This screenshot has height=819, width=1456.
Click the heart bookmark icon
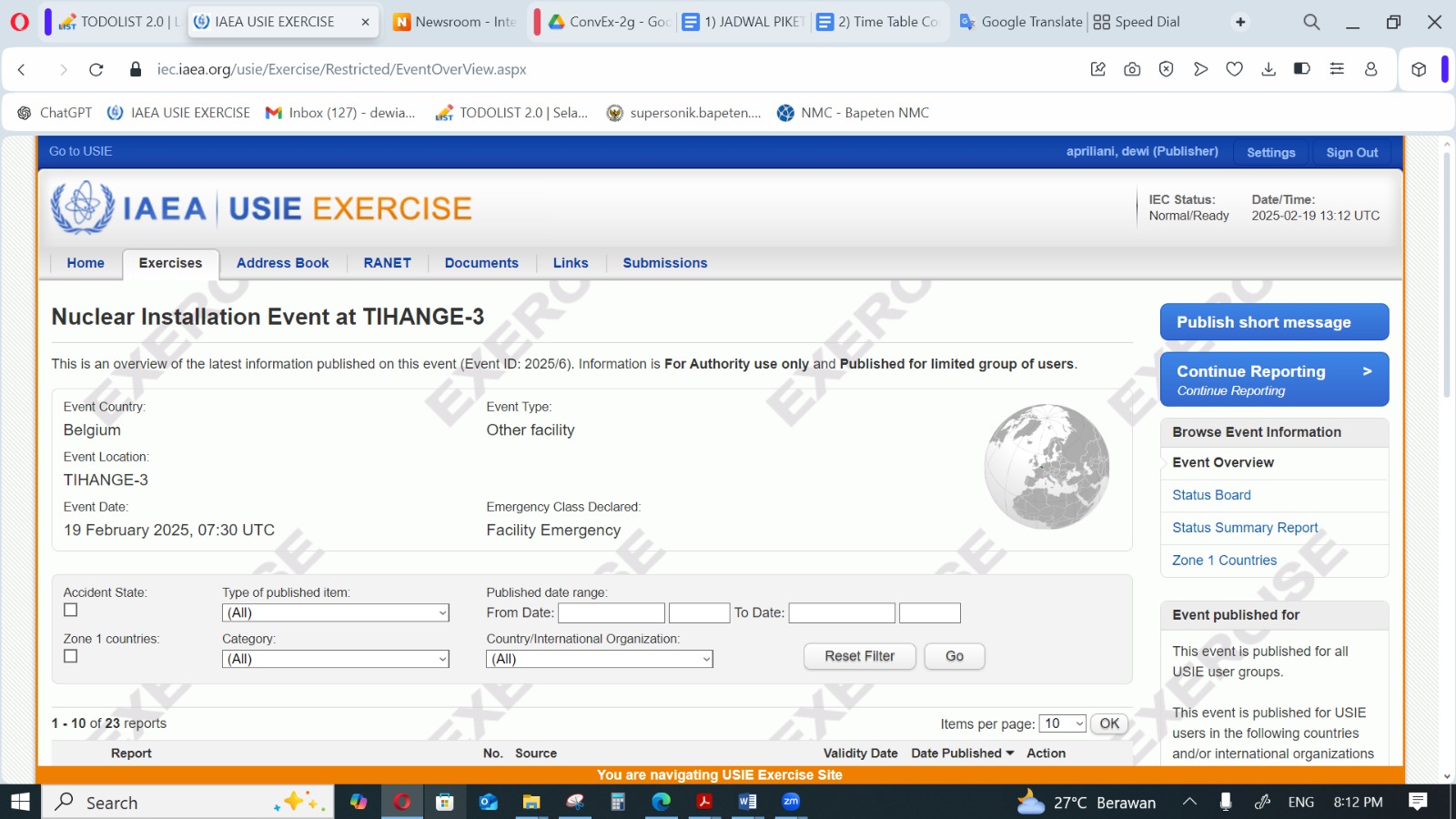1234,69
